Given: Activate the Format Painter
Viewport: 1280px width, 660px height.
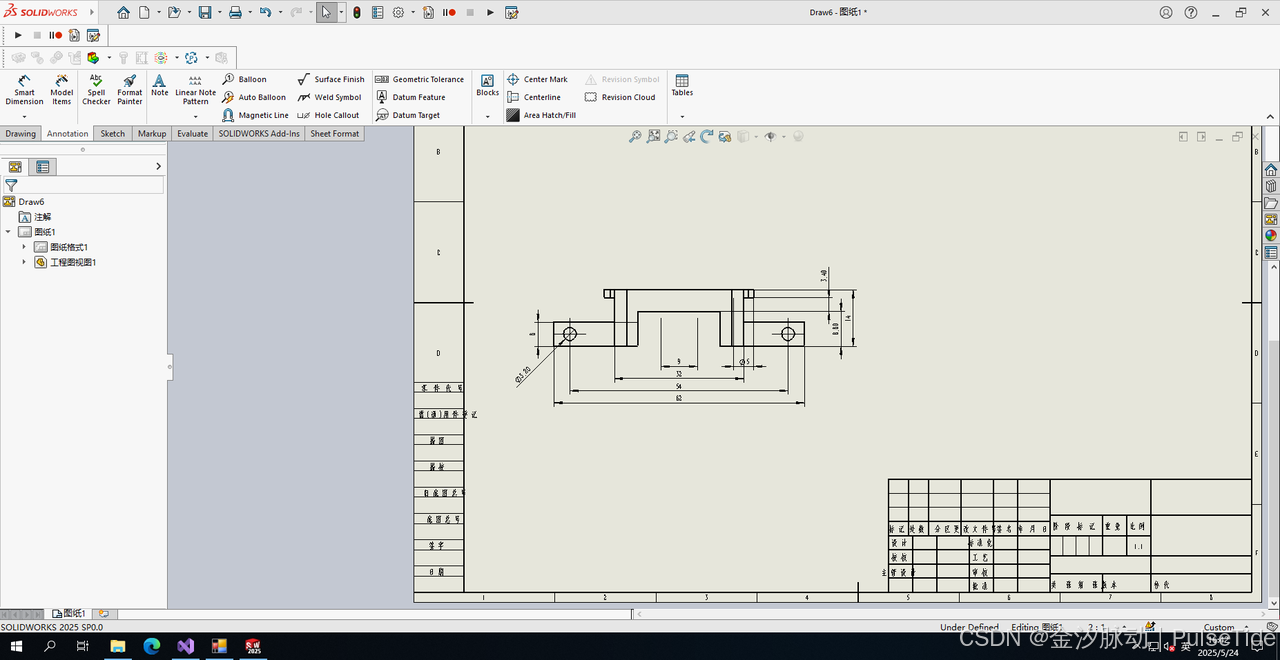Looking at the screenshot, I should click(130, 89).
